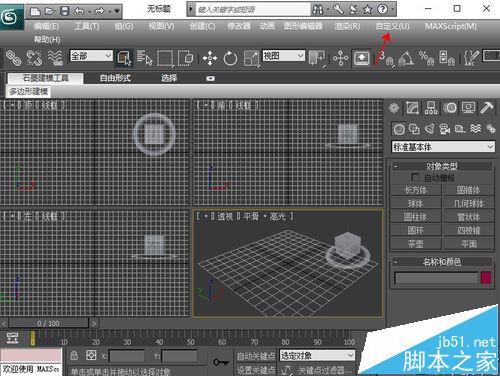This screenshot has width=500, height=376.
Task: Click the Unlink Selection icon
Action: coord(34,58)
